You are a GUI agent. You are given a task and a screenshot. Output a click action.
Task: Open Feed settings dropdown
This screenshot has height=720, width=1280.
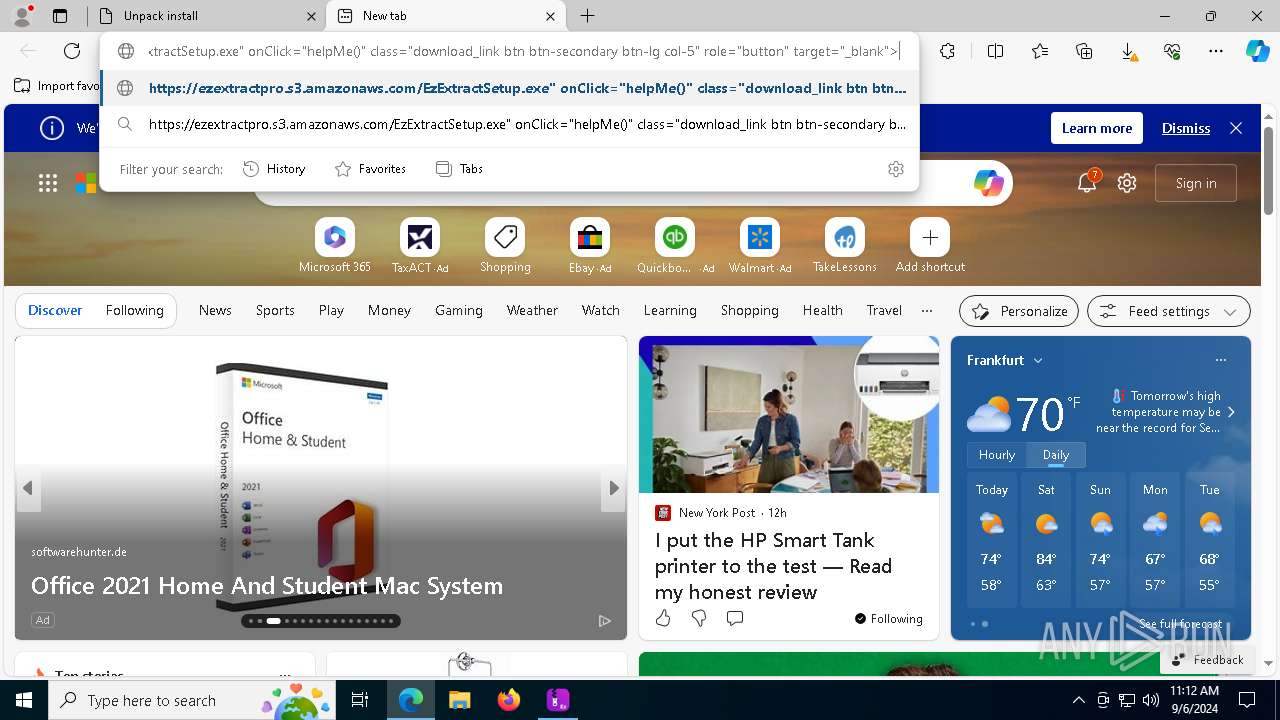tap(1168, 311)
